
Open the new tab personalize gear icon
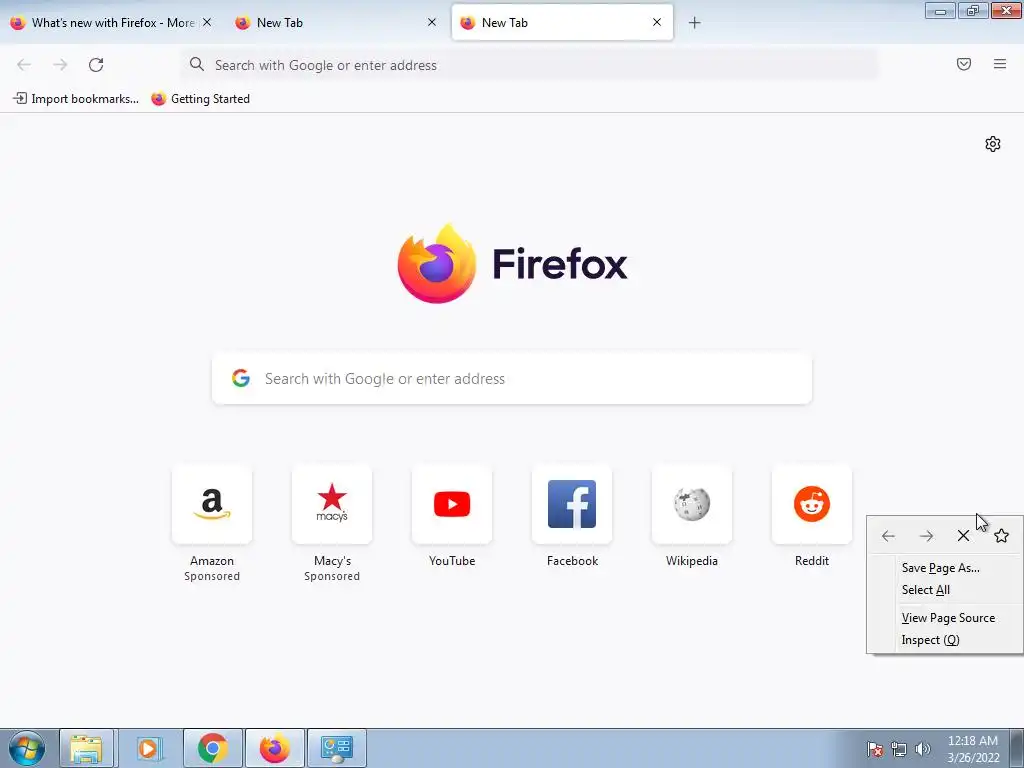coord(993,144)
